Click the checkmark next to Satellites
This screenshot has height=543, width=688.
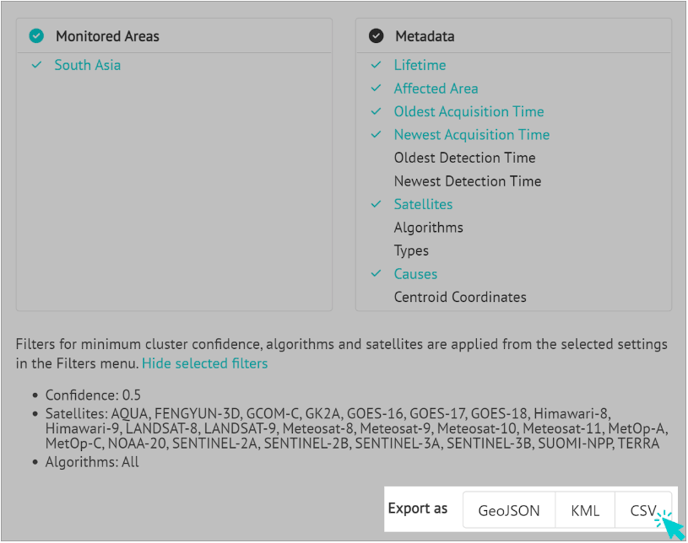(x=376, y=204)
